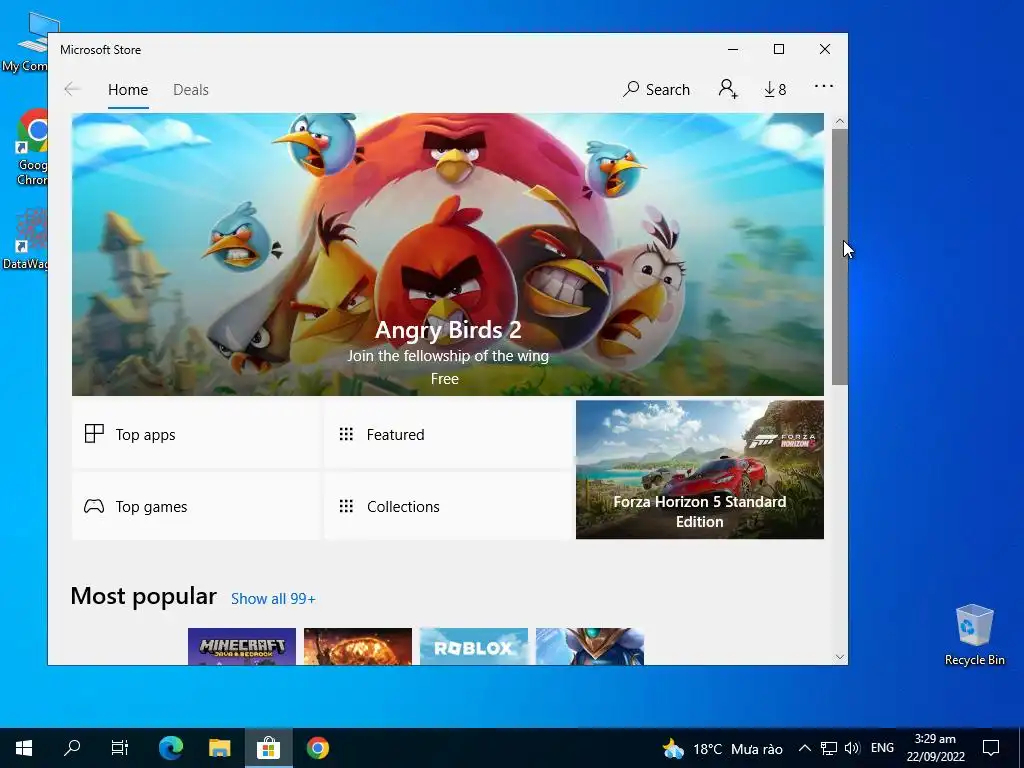Open the notification center icon
The height and width of the screenshot is (768, 1024).
(991, 748)
